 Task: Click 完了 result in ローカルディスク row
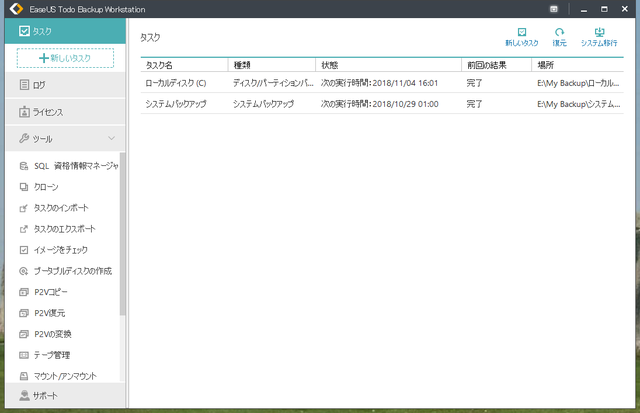(x=474, y=83)
